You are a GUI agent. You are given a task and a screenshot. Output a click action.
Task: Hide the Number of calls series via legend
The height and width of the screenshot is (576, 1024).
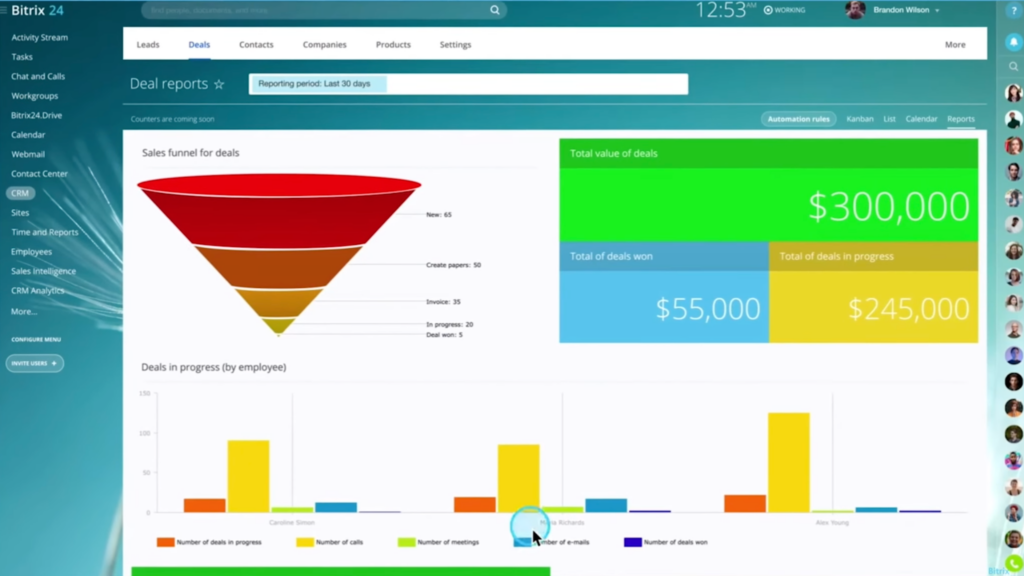click(334, 541)
